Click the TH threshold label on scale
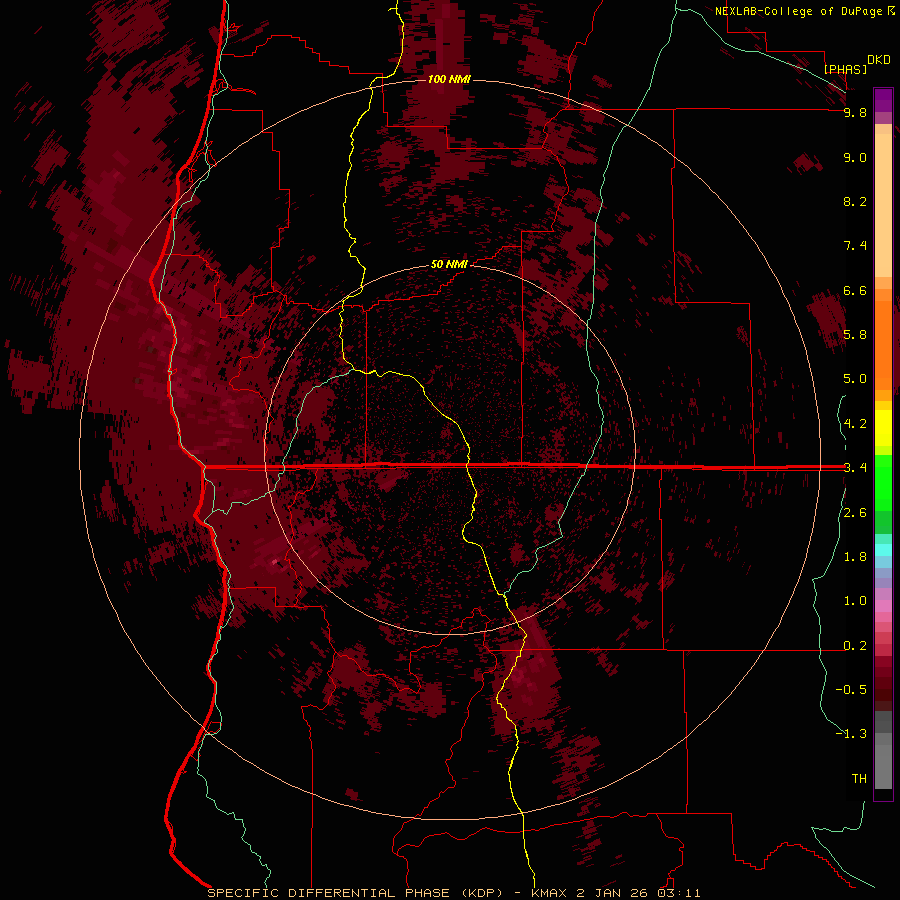The height and width of the screenshot is (900, 900). point(859,779)
